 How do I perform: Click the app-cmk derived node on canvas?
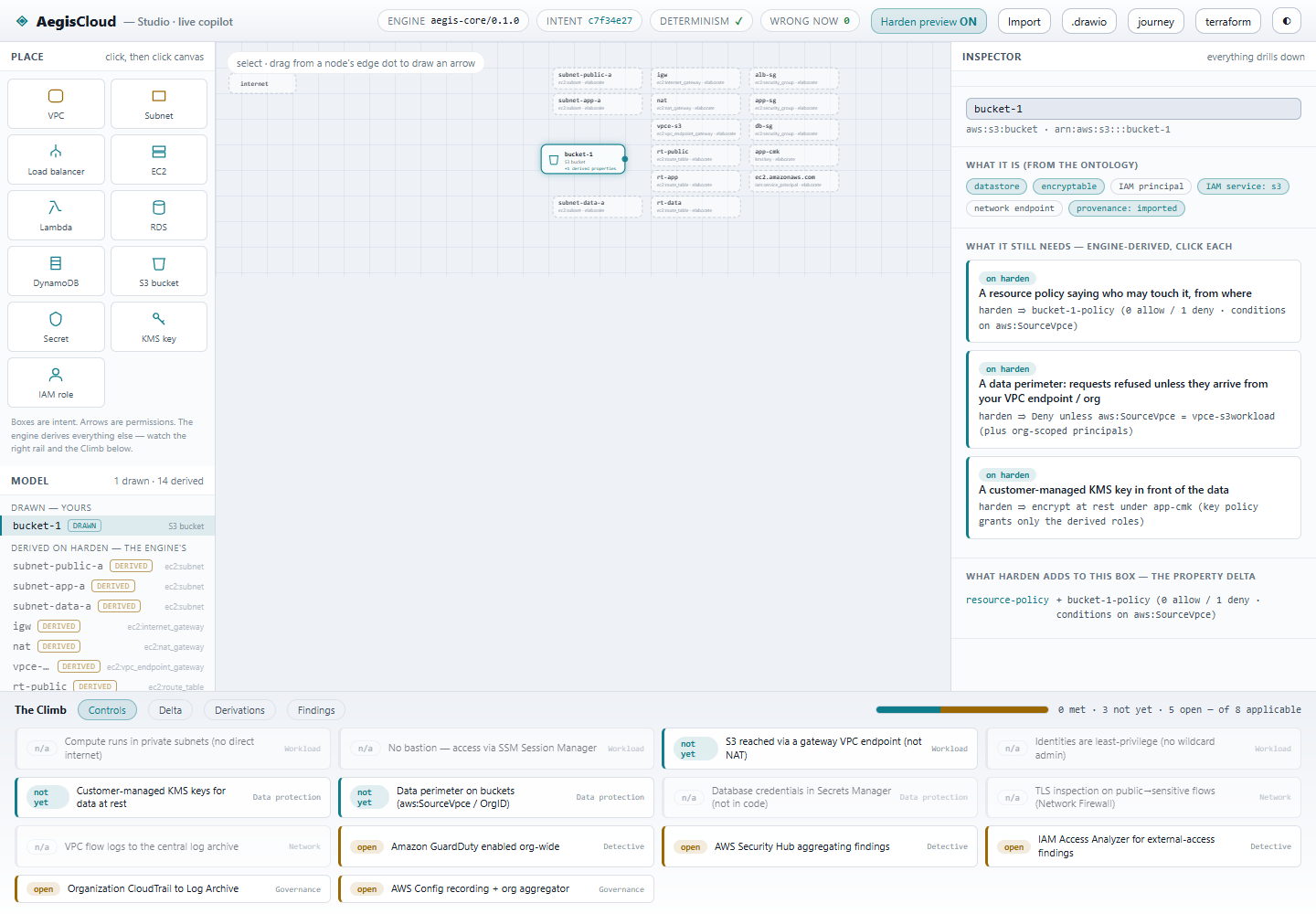click(x=794, y=155)
